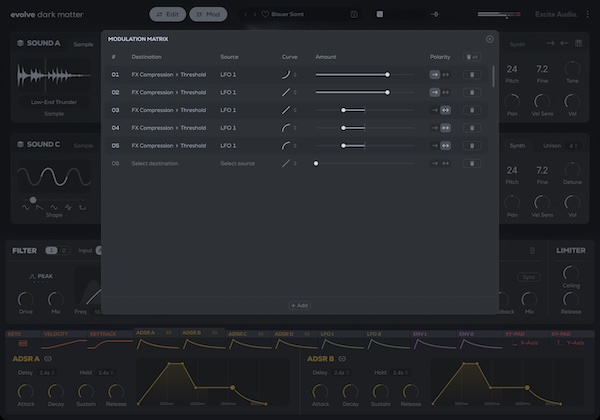This screenshot has height=420, width=600.
Task: Select filter slot 2 toggle
Action: click(x=64, y=251)
